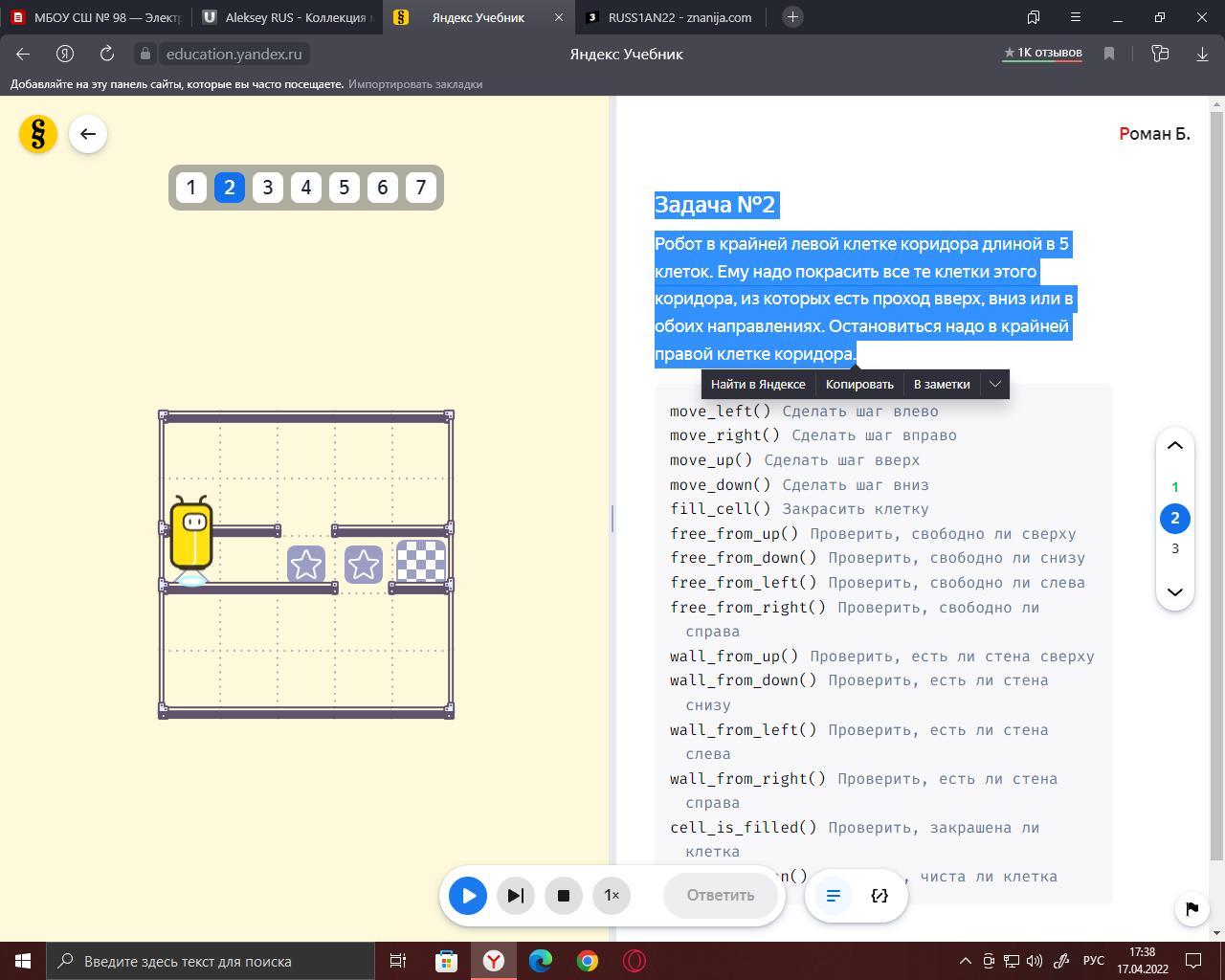Screen dimensions: 1225x980
Task: Switch to code editor braces icon
Action: coord(880,896)
